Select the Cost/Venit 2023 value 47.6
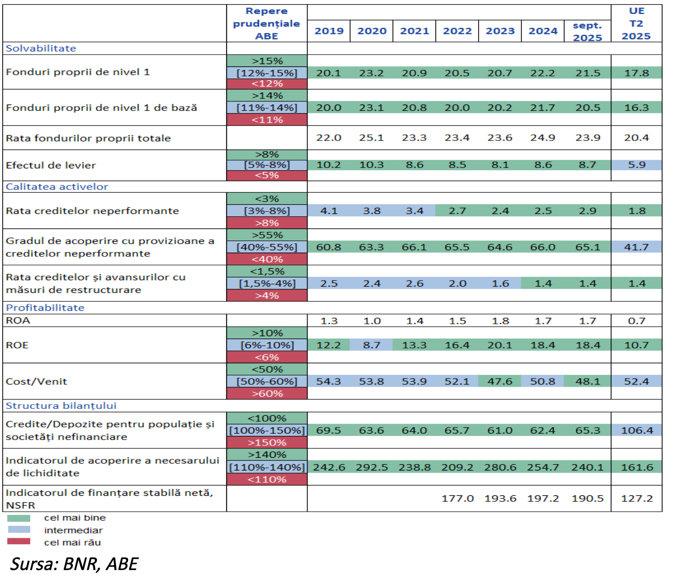 [499, 381]
